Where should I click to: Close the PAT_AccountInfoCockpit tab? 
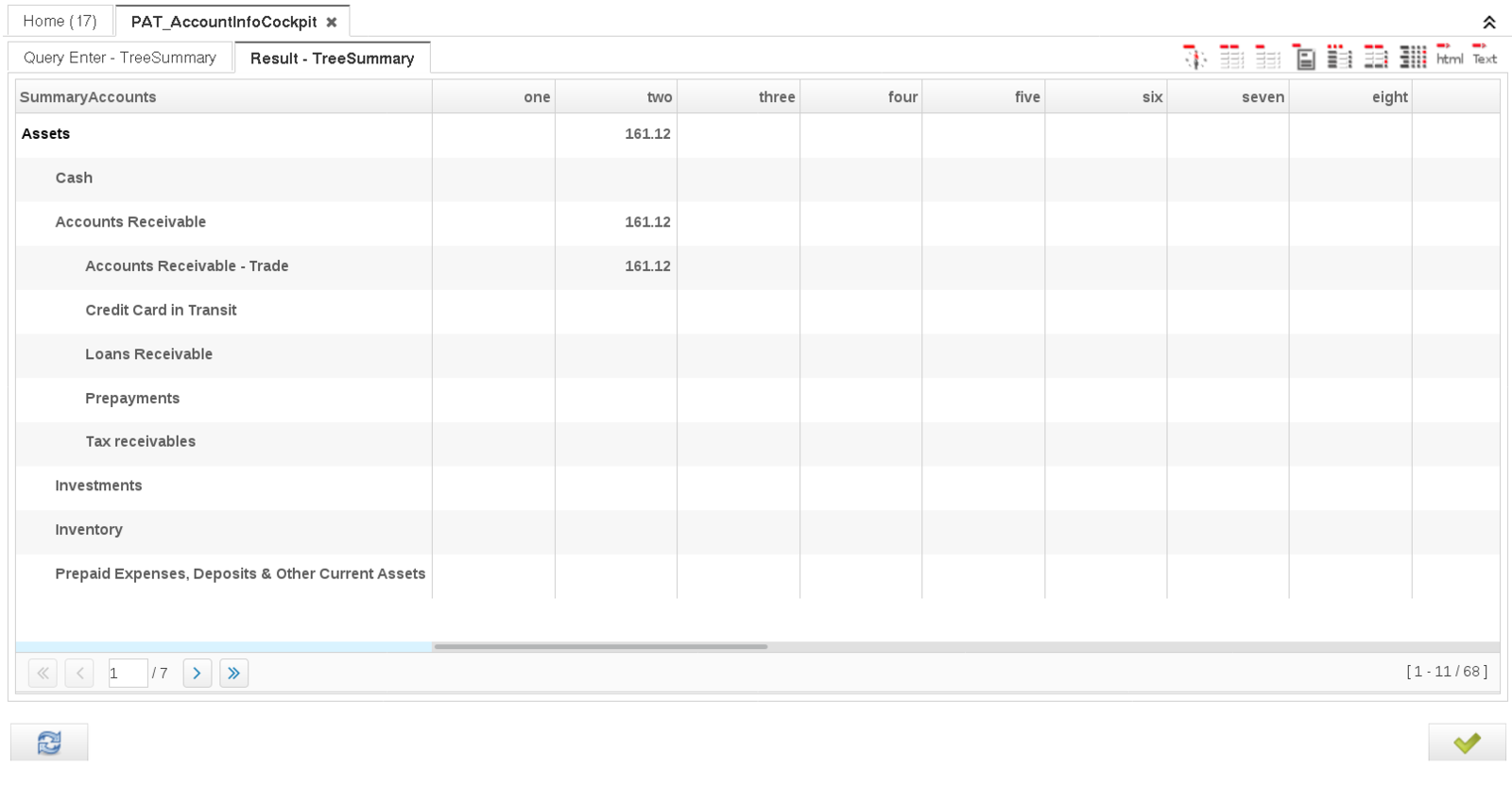pos(332,22)
